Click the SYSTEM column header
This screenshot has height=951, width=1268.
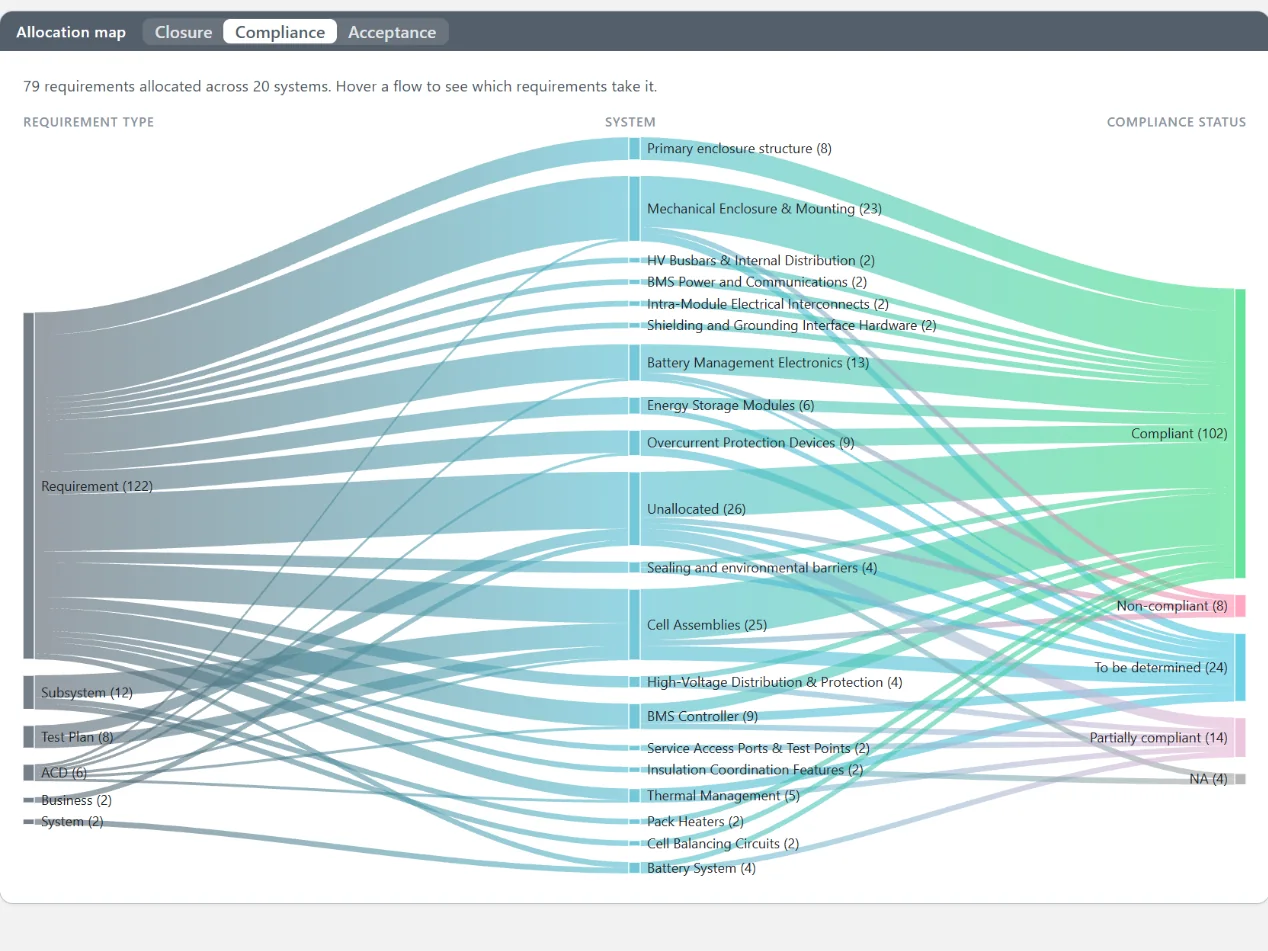[630, 122]
